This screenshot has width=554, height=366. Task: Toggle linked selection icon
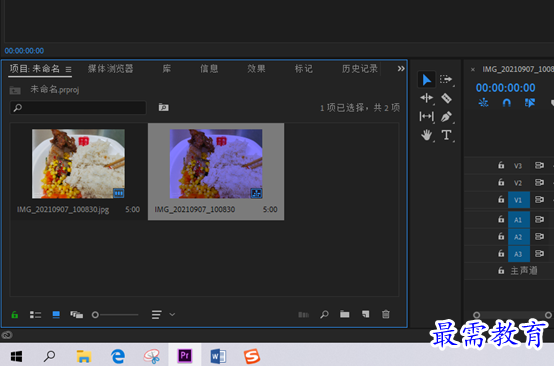pos(530,103)
